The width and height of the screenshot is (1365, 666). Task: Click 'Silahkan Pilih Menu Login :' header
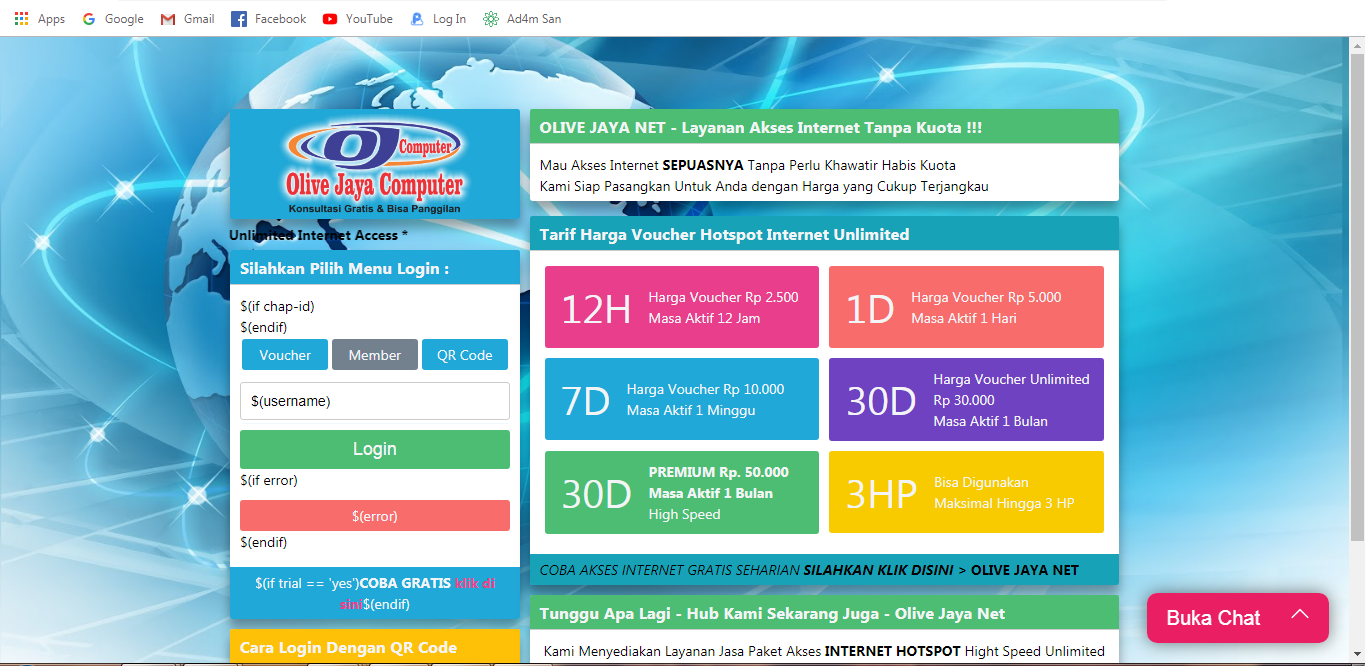pos(375,268)
